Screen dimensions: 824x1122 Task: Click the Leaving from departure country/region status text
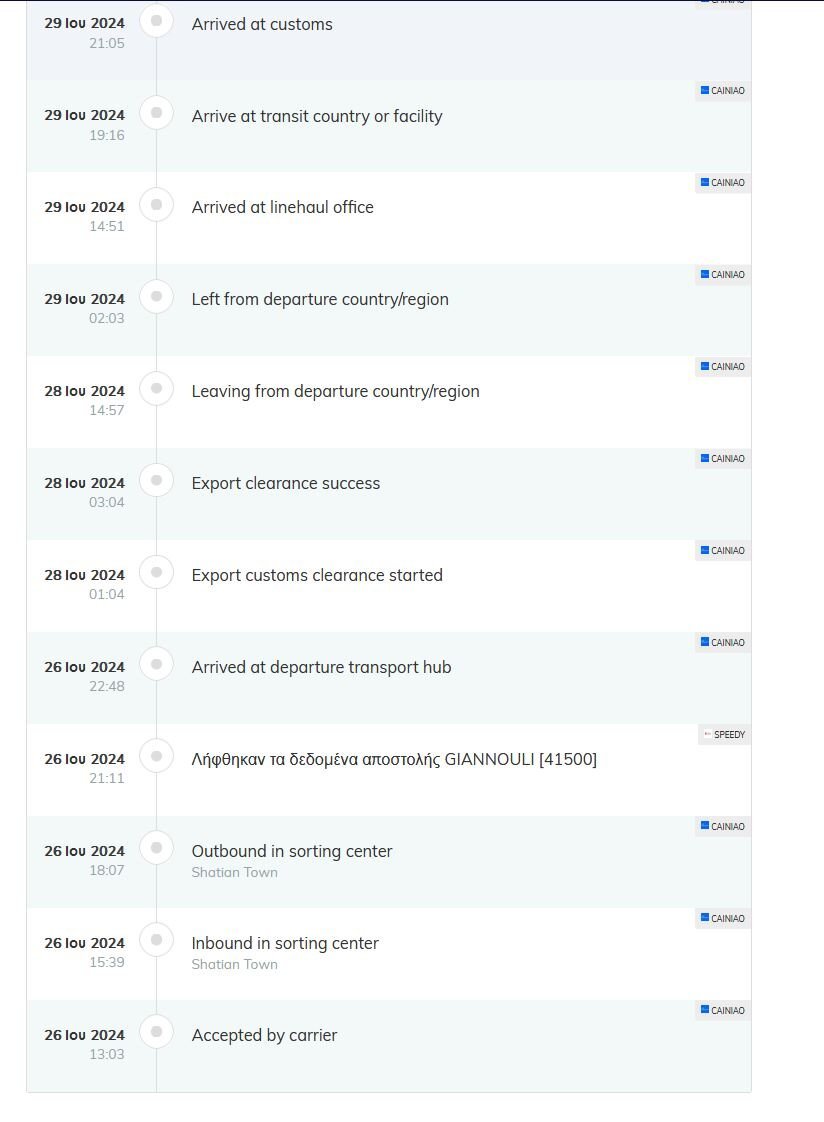(335, 391)
